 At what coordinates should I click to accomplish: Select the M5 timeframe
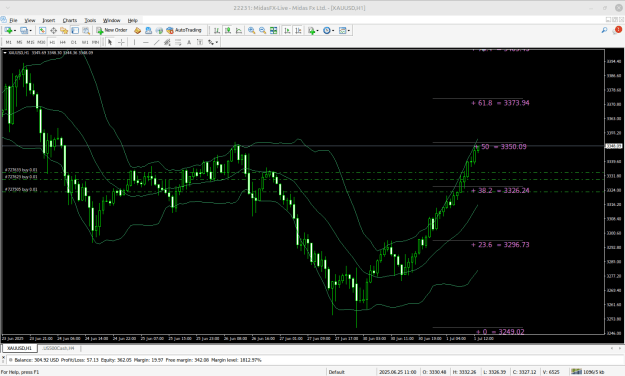(x=19, y=42)
